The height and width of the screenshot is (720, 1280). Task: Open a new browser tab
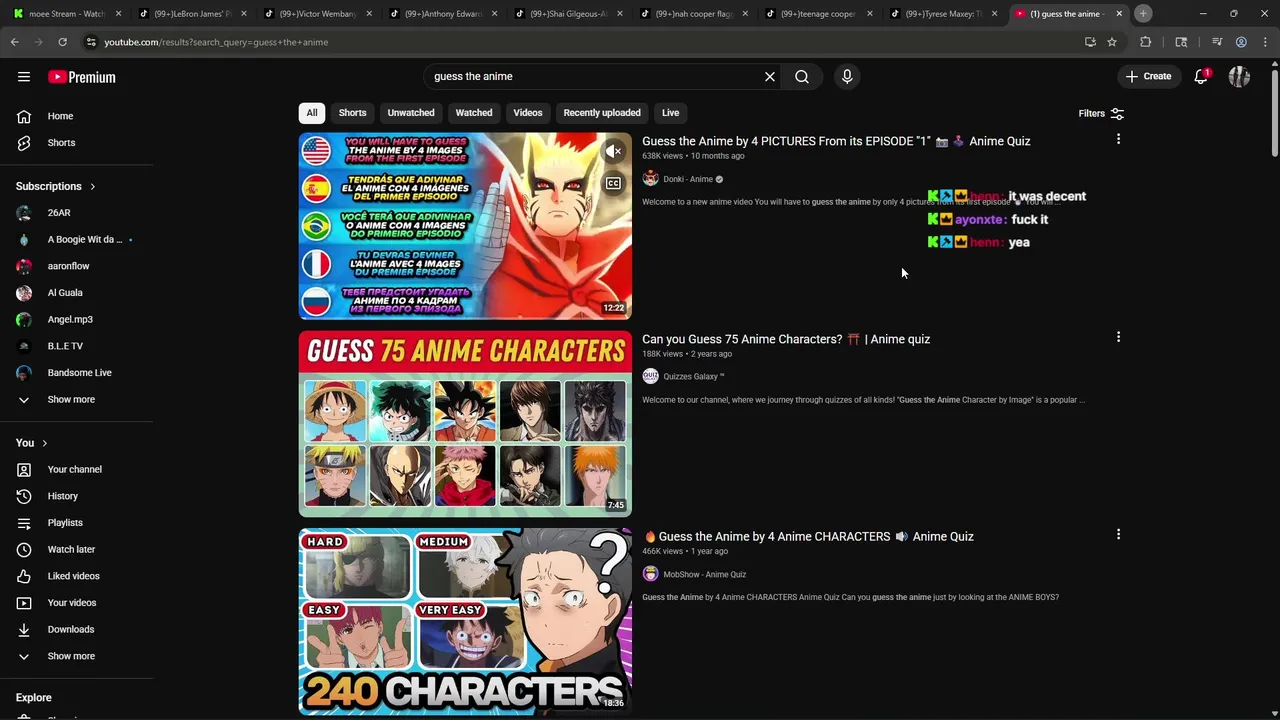click(x=1143, y=14)
